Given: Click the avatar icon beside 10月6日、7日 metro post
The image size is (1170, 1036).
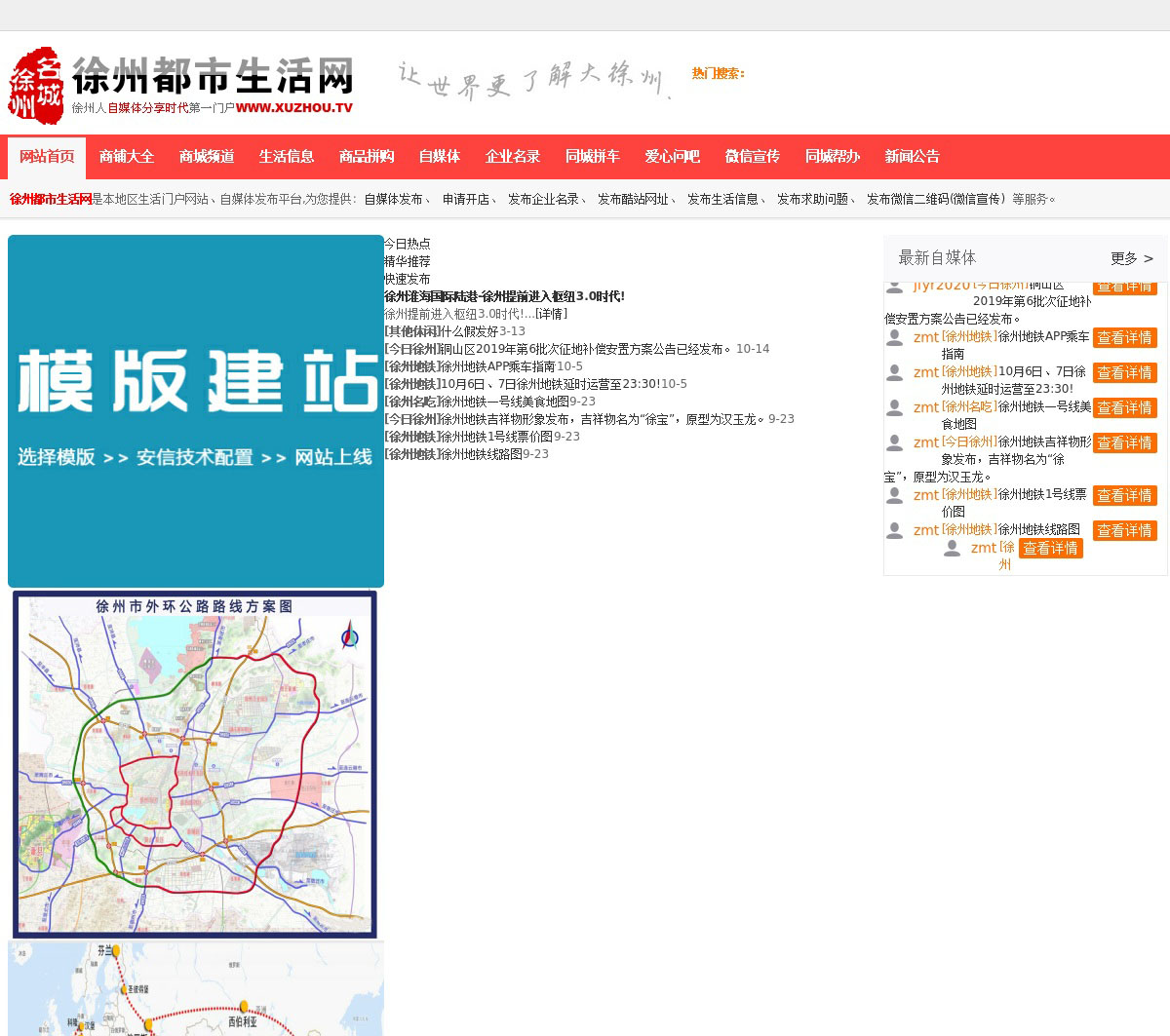Looking at the screenshot, I should click(x=894, y=372).
